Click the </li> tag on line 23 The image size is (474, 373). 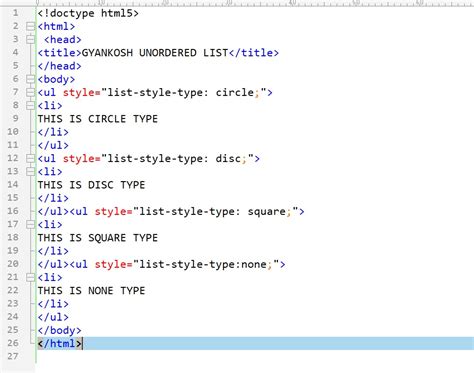tap(53, 304)
